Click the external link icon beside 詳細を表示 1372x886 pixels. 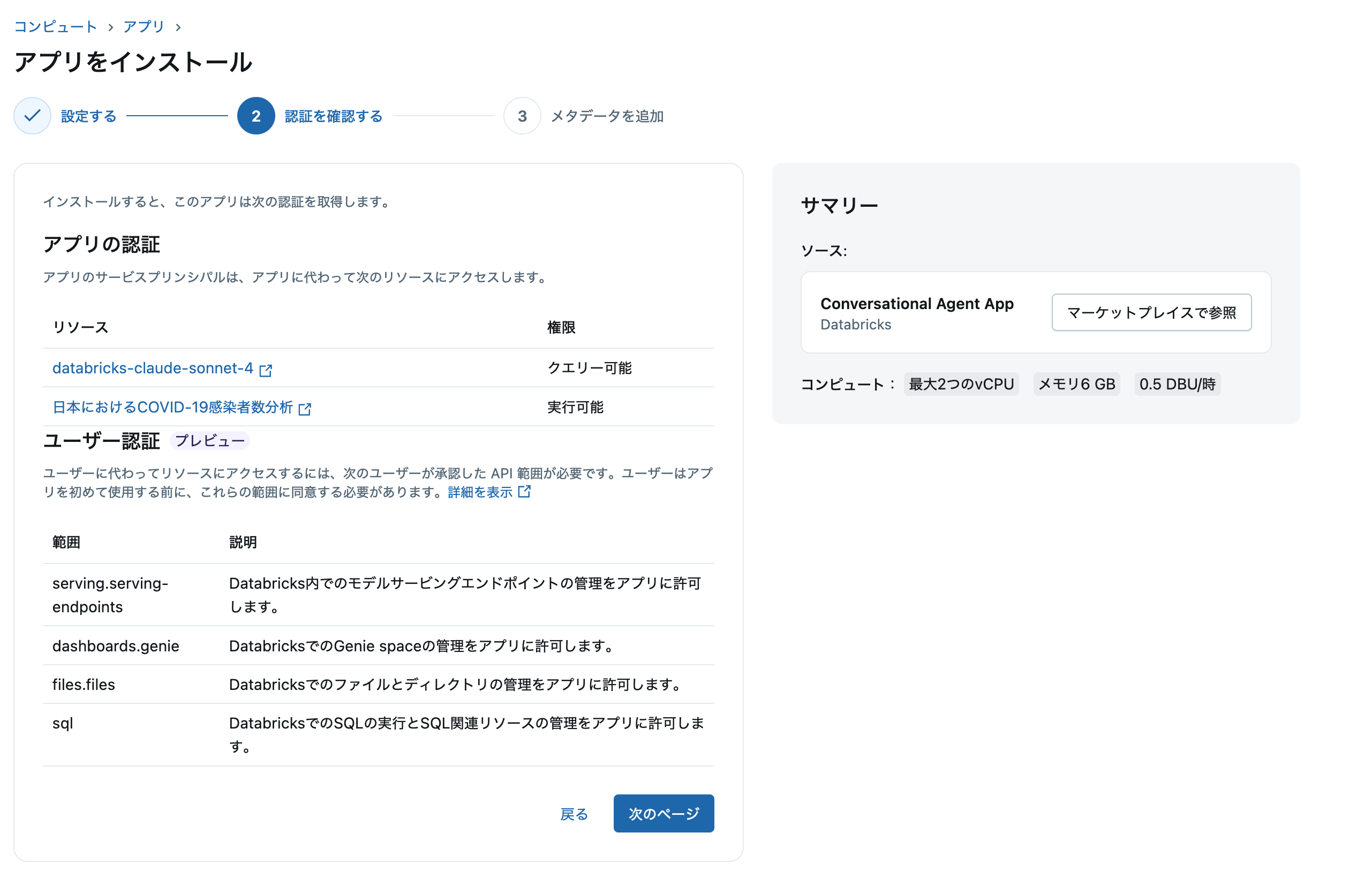(x=524, y=492)
